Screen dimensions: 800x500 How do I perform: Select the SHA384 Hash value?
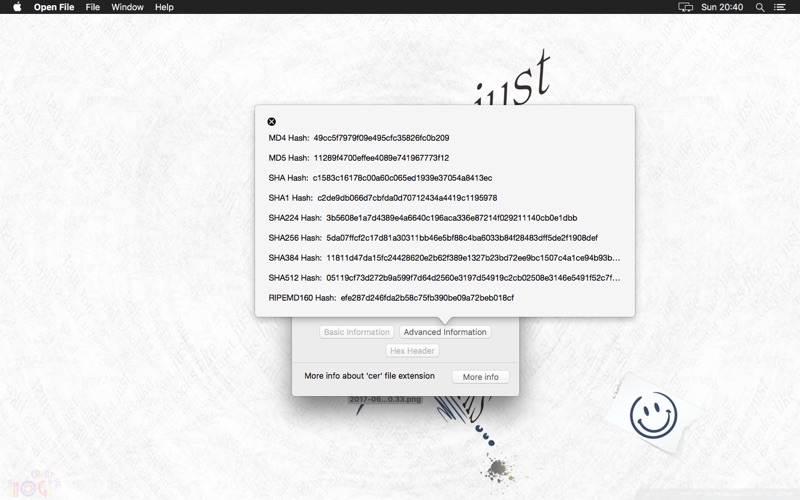pyautogui.click(x=473, y=258)
